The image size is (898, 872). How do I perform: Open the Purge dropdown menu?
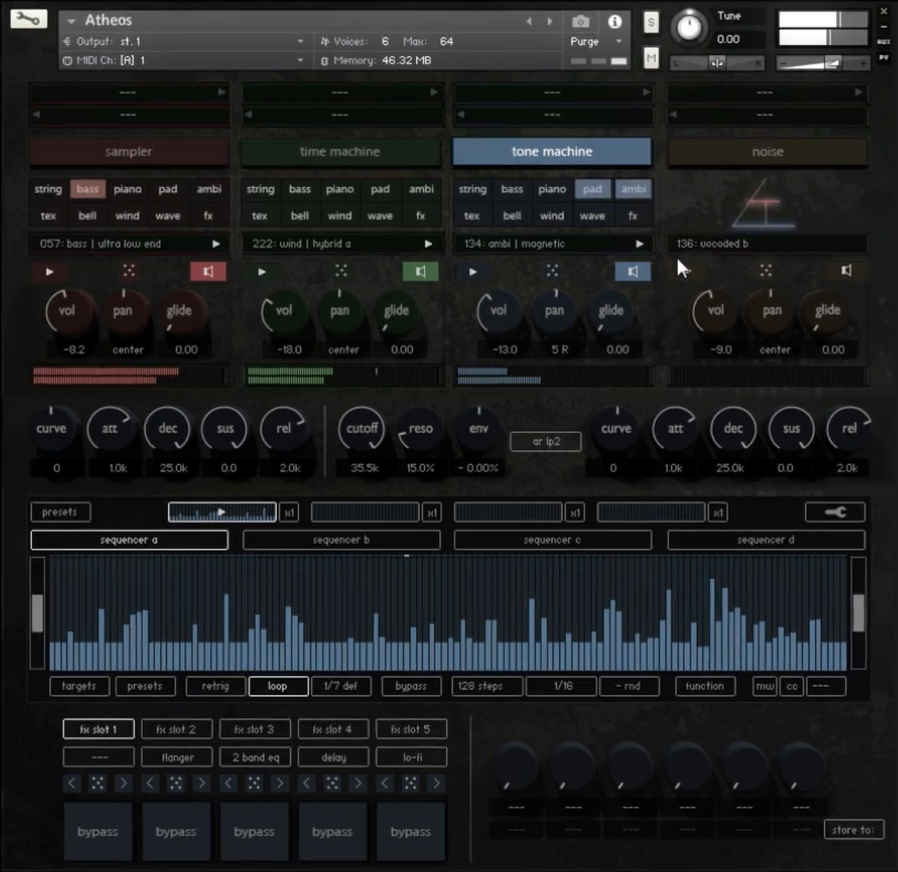click(596, 42)
